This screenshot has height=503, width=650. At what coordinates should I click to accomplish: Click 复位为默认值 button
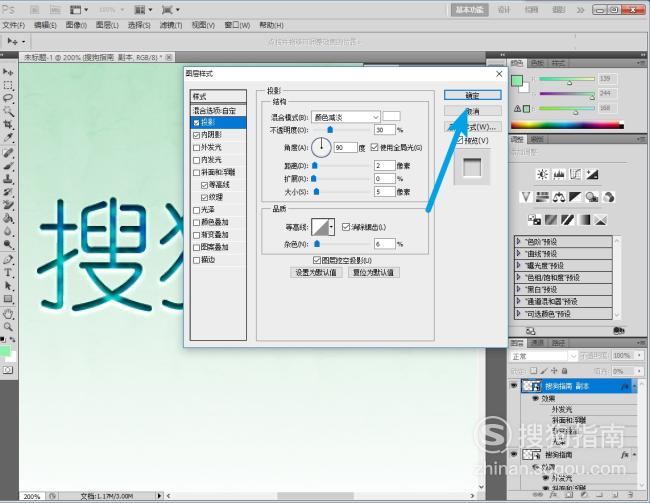[374, 272]
